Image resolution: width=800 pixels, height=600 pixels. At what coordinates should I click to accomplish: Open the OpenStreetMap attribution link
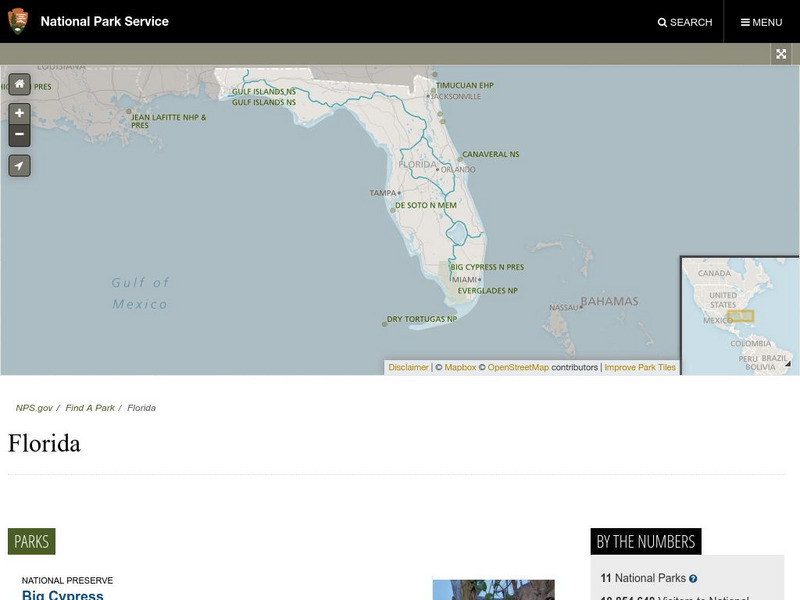518,368
